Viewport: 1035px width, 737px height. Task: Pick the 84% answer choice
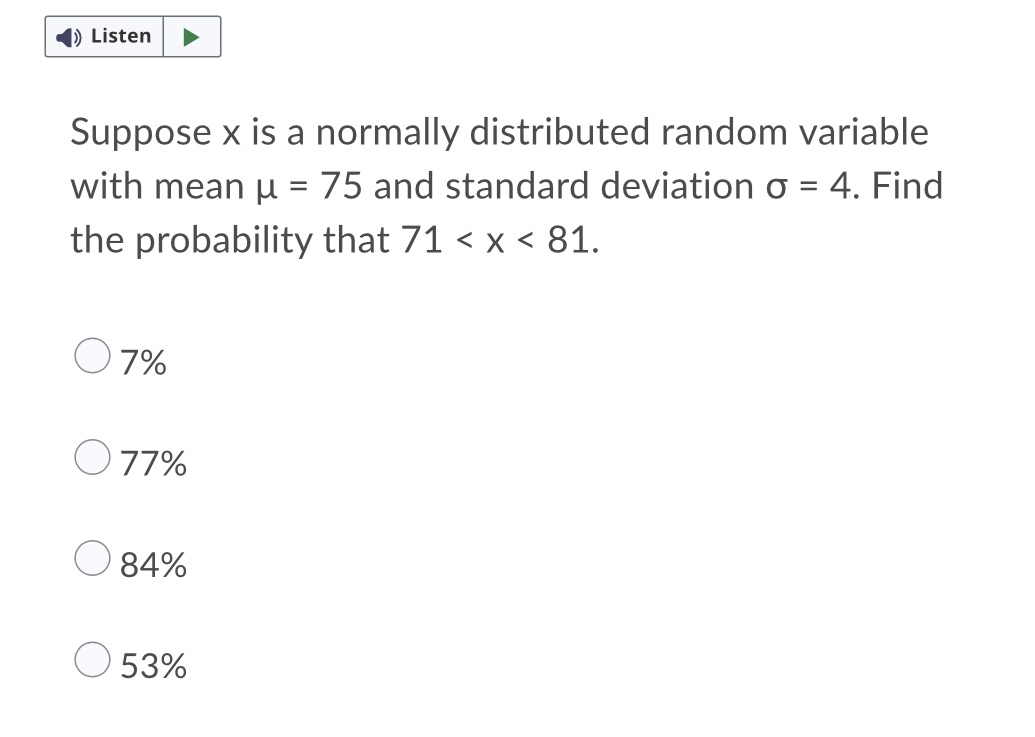[x=92, y=557]
